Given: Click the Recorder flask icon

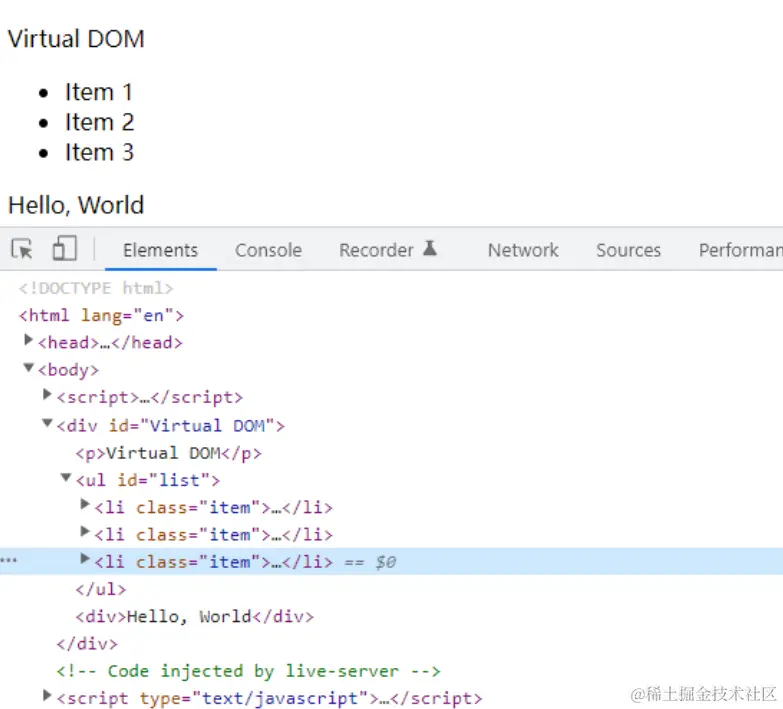Looking at the screenshot, I should 430,248.
